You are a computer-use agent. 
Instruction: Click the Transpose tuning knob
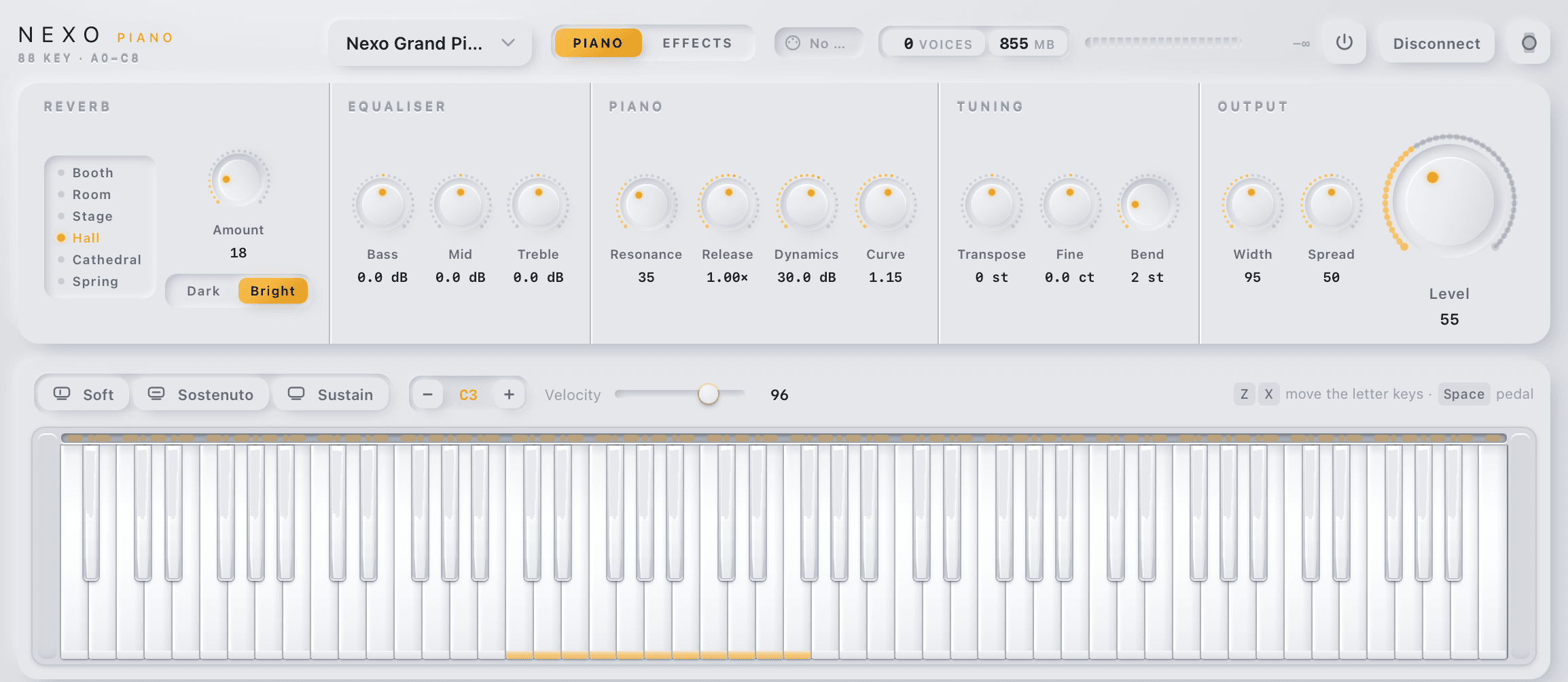click(x=991, y=204)
